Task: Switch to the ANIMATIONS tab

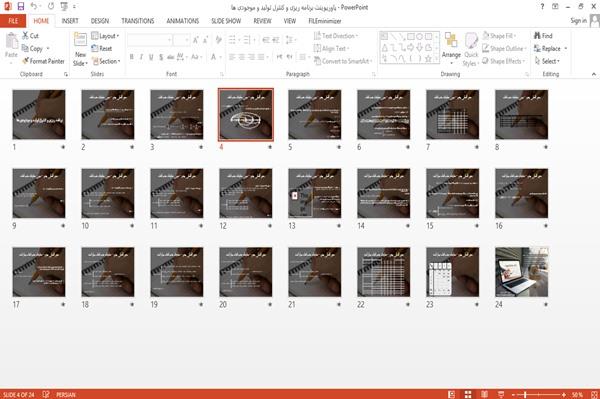Action: [183, 21]
